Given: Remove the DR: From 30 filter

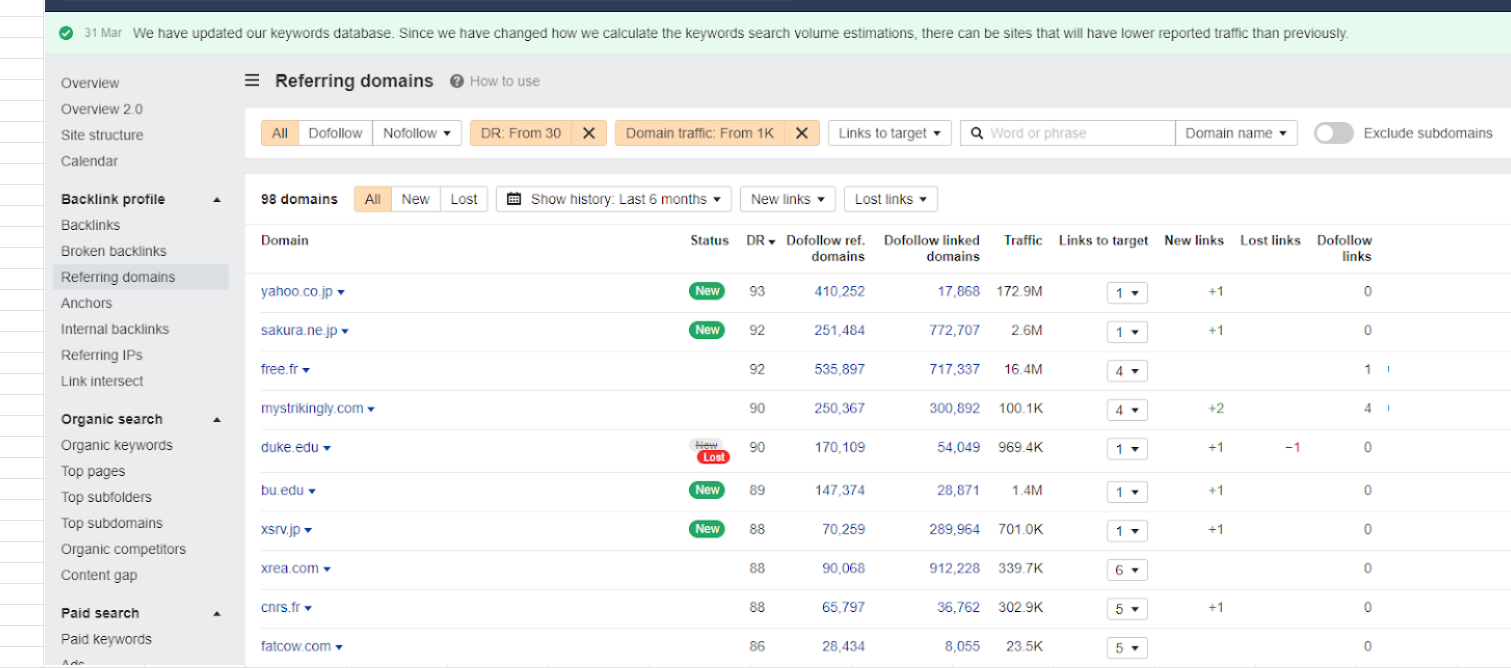Looking at the screenshot, I should [x=589, y=133].
